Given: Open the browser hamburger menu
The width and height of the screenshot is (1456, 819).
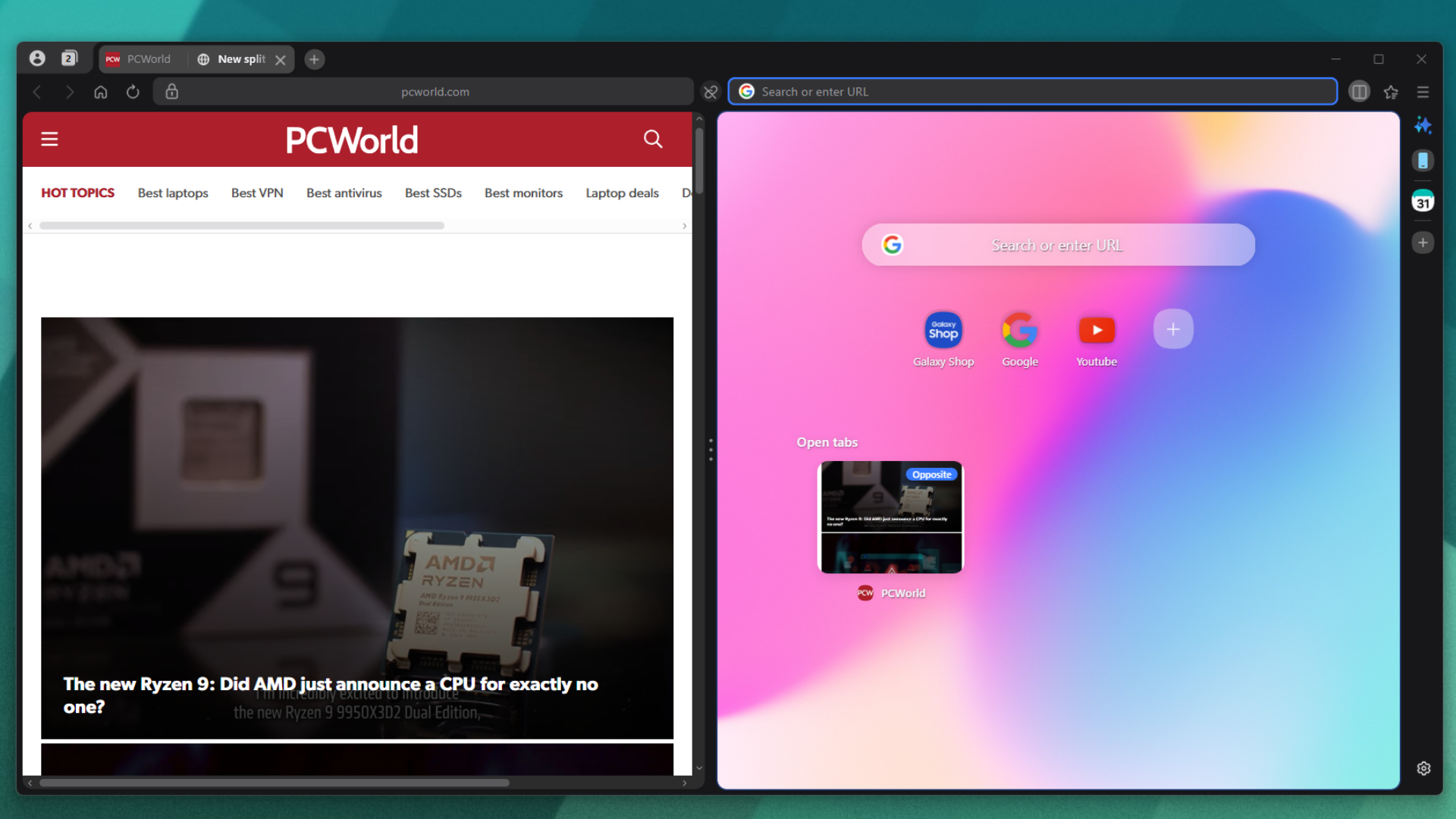Looking at the screenshot, I should coord(1423,91).
